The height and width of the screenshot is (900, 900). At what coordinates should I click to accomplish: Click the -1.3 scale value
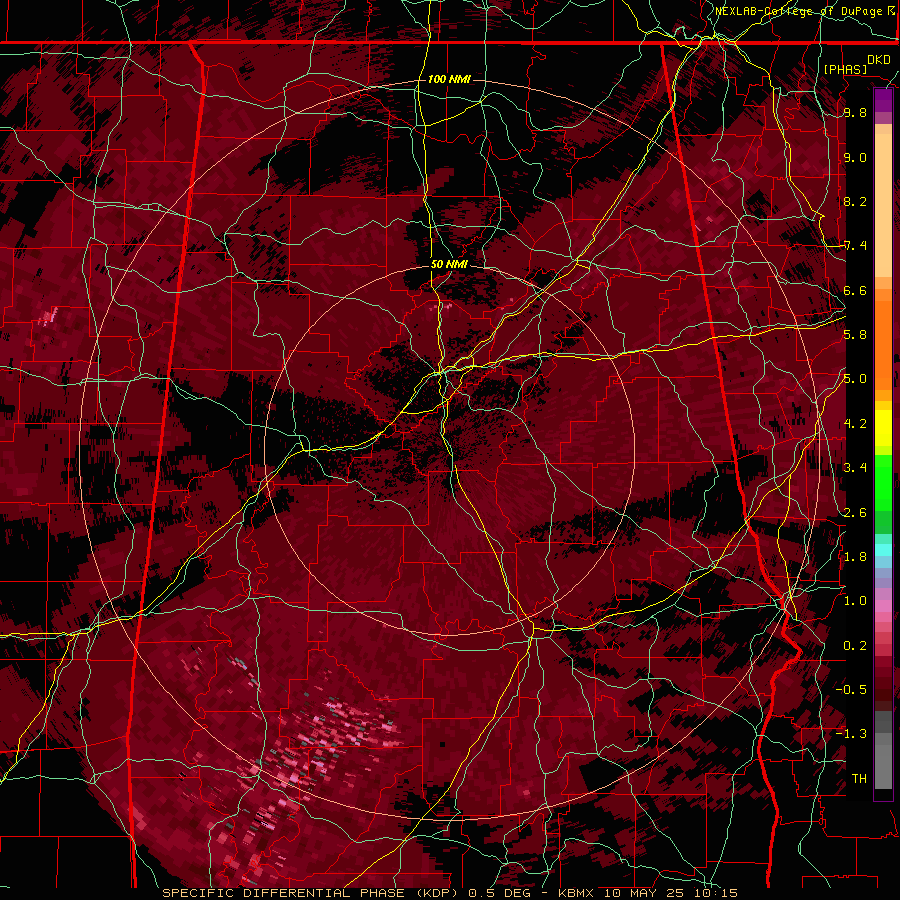click(x=851, y=735)
